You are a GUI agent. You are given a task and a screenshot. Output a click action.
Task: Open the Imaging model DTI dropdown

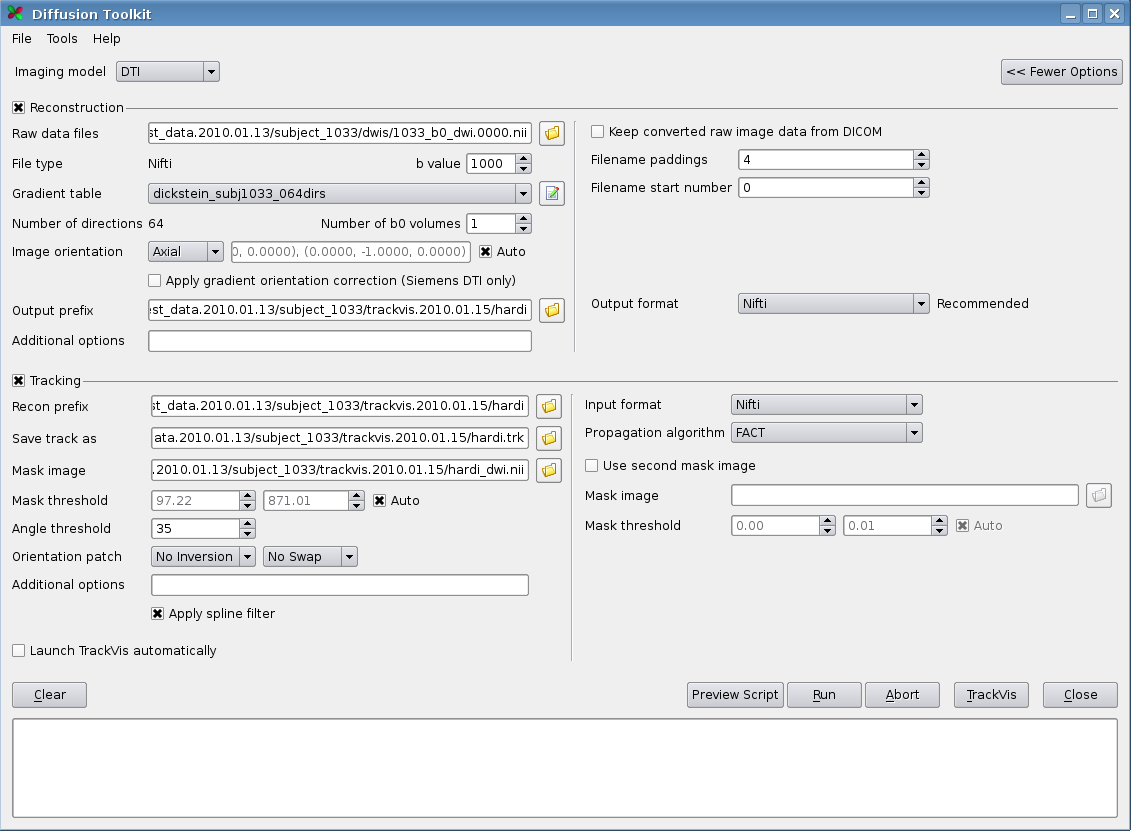click(168, 72)
